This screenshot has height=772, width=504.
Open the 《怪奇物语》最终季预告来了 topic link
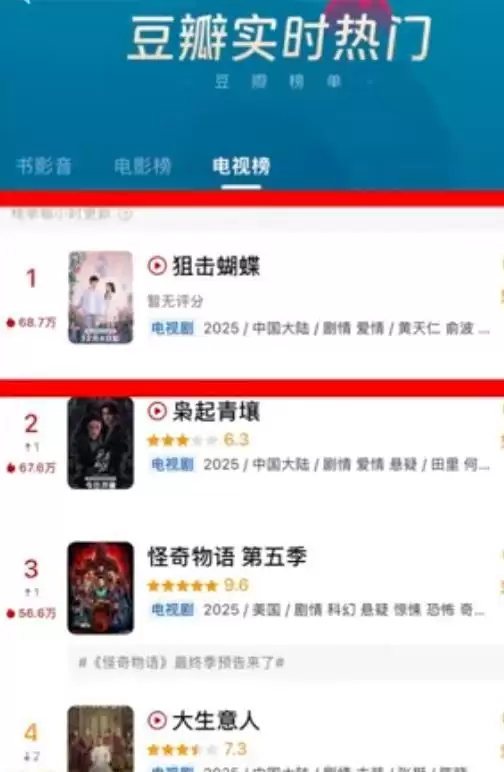[182, 663]
